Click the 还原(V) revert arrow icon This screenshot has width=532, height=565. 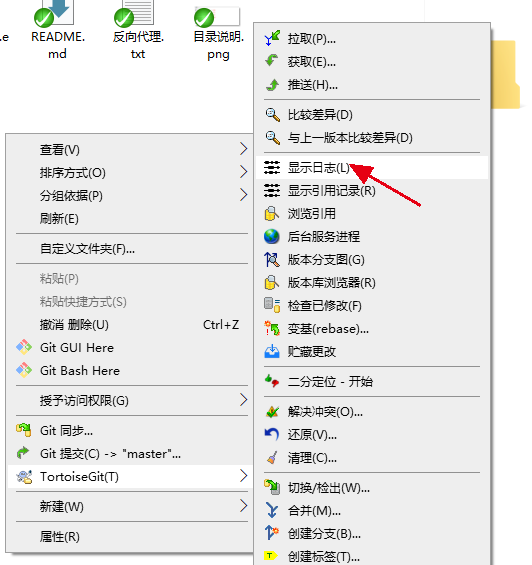272,435
